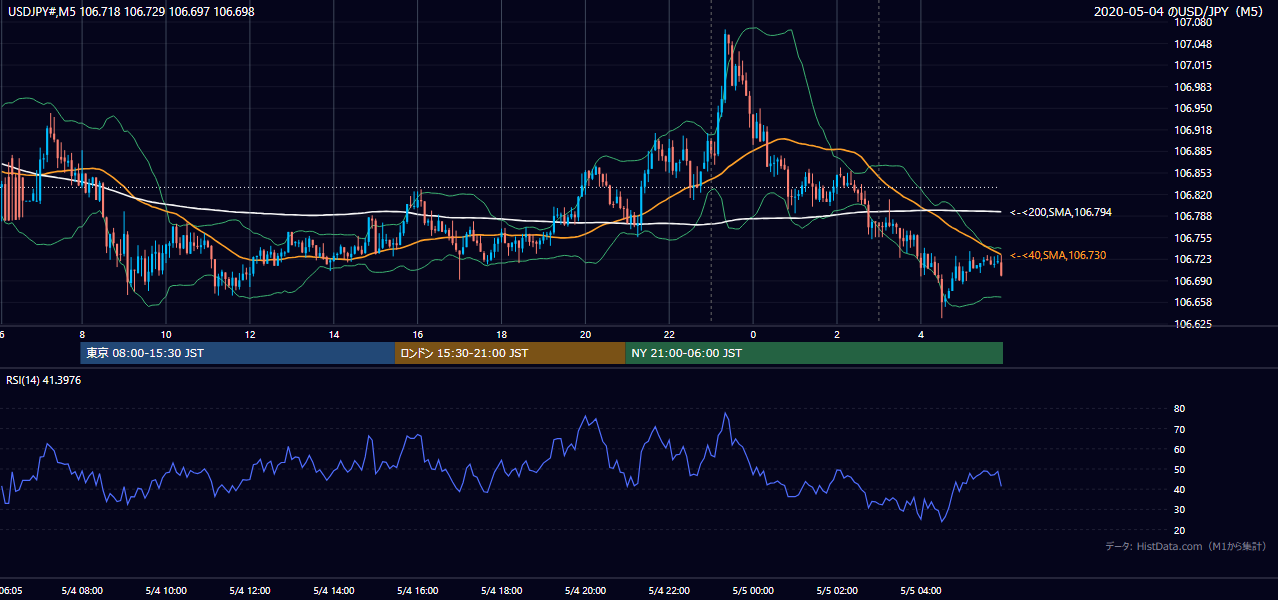Click hour tick 12 under price chart
Viewport: 1278px width, 600px height.
[250, 334]
